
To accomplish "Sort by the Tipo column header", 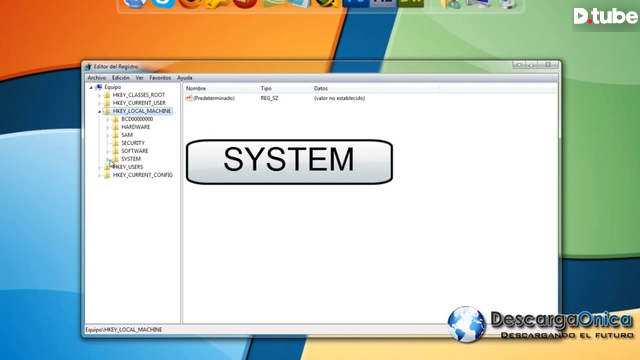I will (284, 88).
